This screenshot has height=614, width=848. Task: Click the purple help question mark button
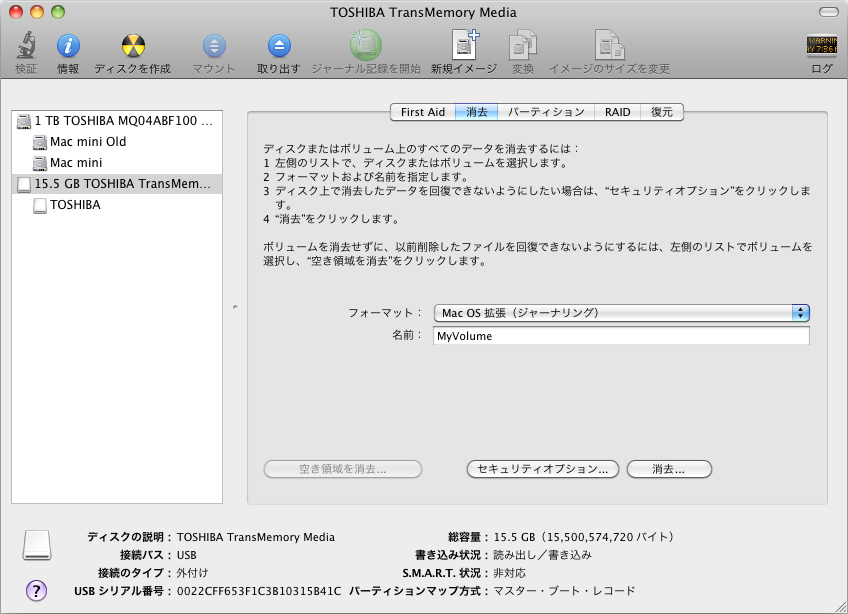click(36, 590)
